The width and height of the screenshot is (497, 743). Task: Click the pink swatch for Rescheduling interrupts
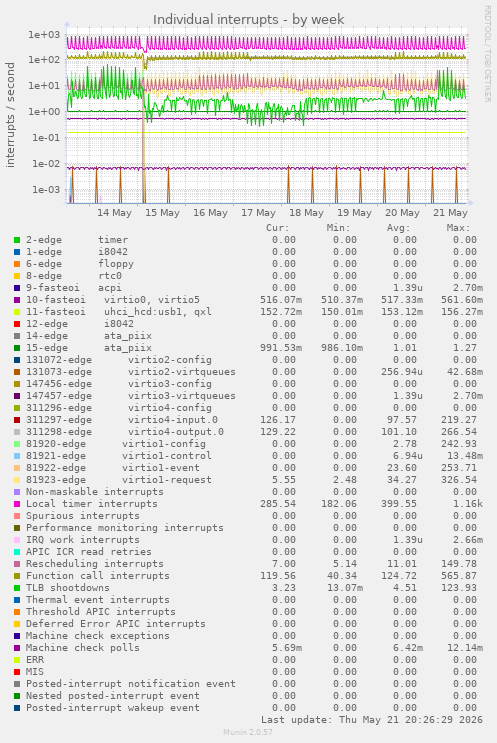[17, 564]
